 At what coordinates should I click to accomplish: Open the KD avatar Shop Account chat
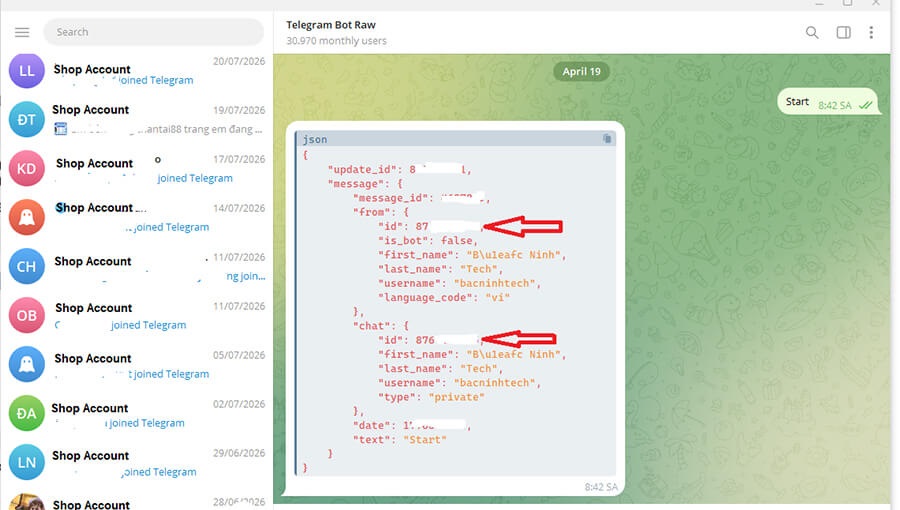coord(137,169)
